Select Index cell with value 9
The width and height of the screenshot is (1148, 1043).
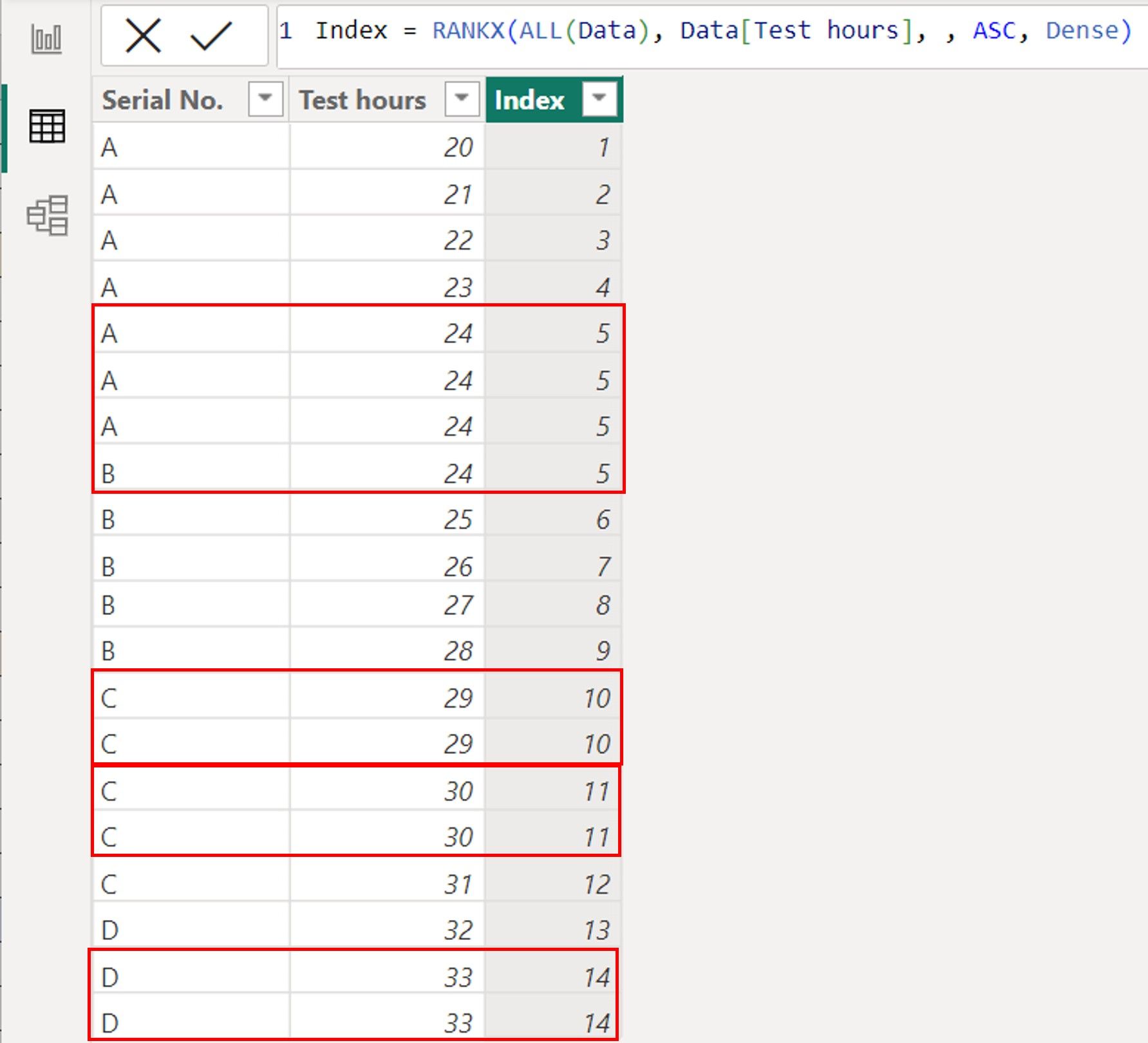click(x=553, y=650)
